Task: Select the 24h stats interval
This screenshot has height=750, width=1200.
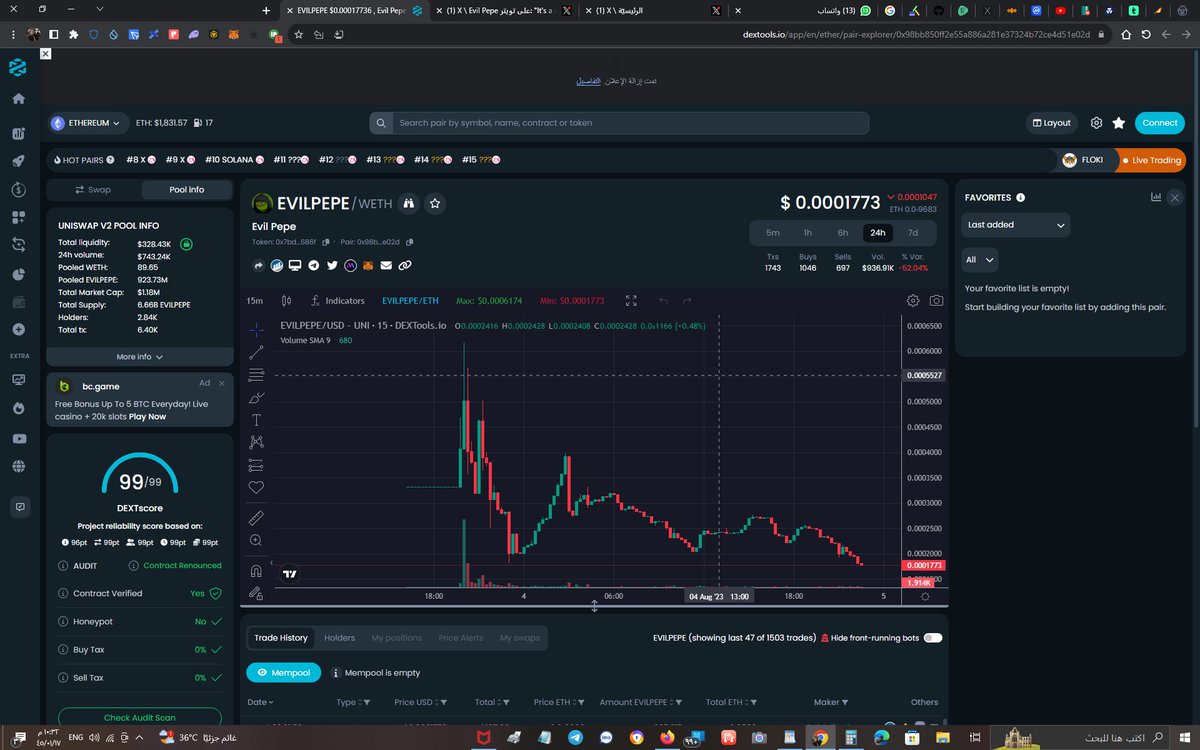Action: point(878,233)
